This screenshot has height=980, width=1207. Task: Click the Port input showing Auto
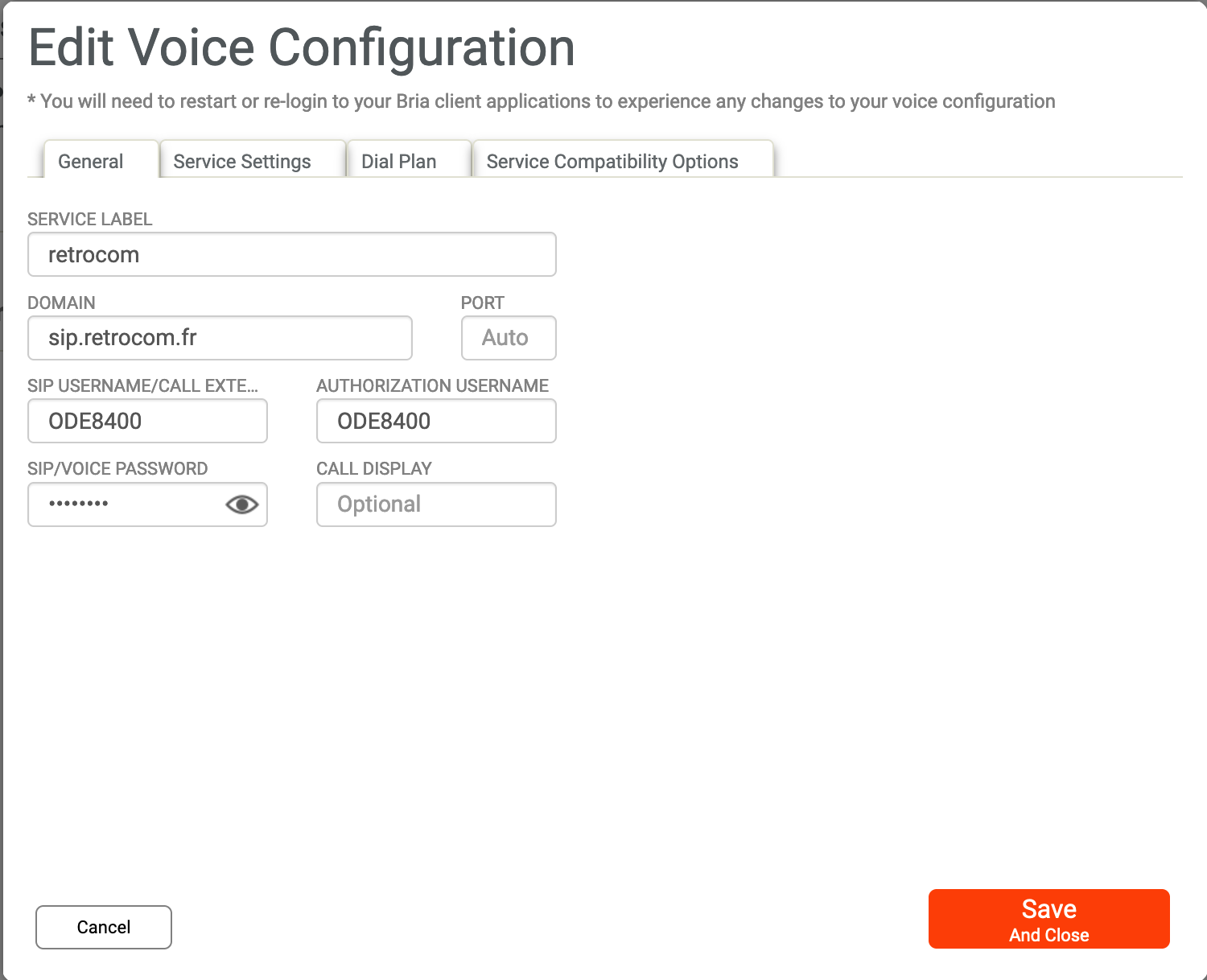(508, 338)
